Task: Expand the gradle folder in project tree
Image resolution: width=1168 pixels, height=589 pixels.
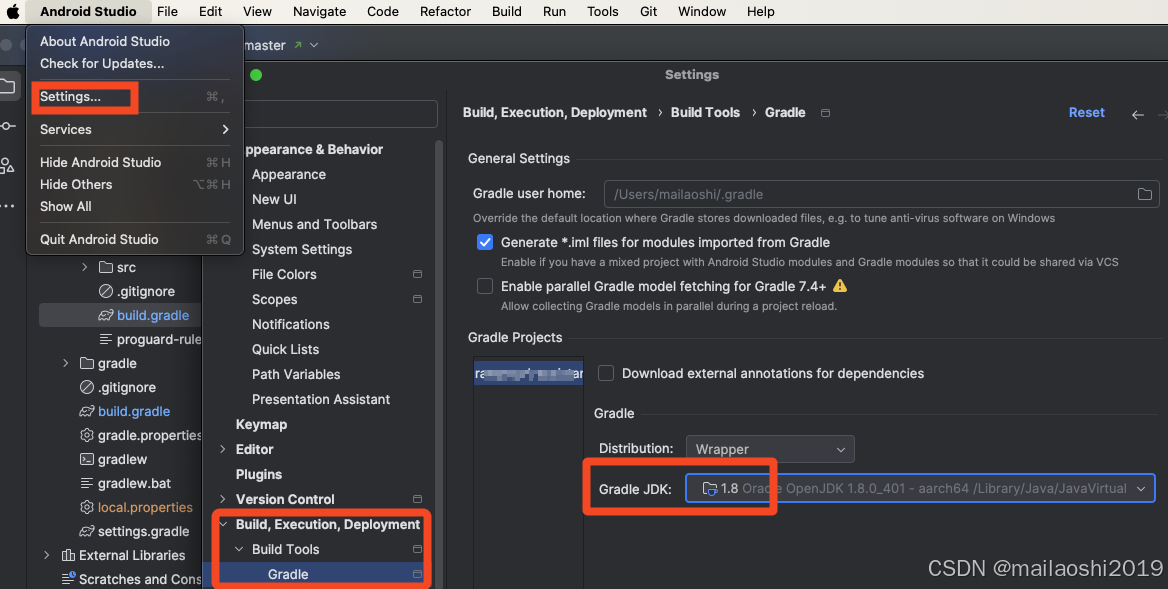Action: coord(66,363)
